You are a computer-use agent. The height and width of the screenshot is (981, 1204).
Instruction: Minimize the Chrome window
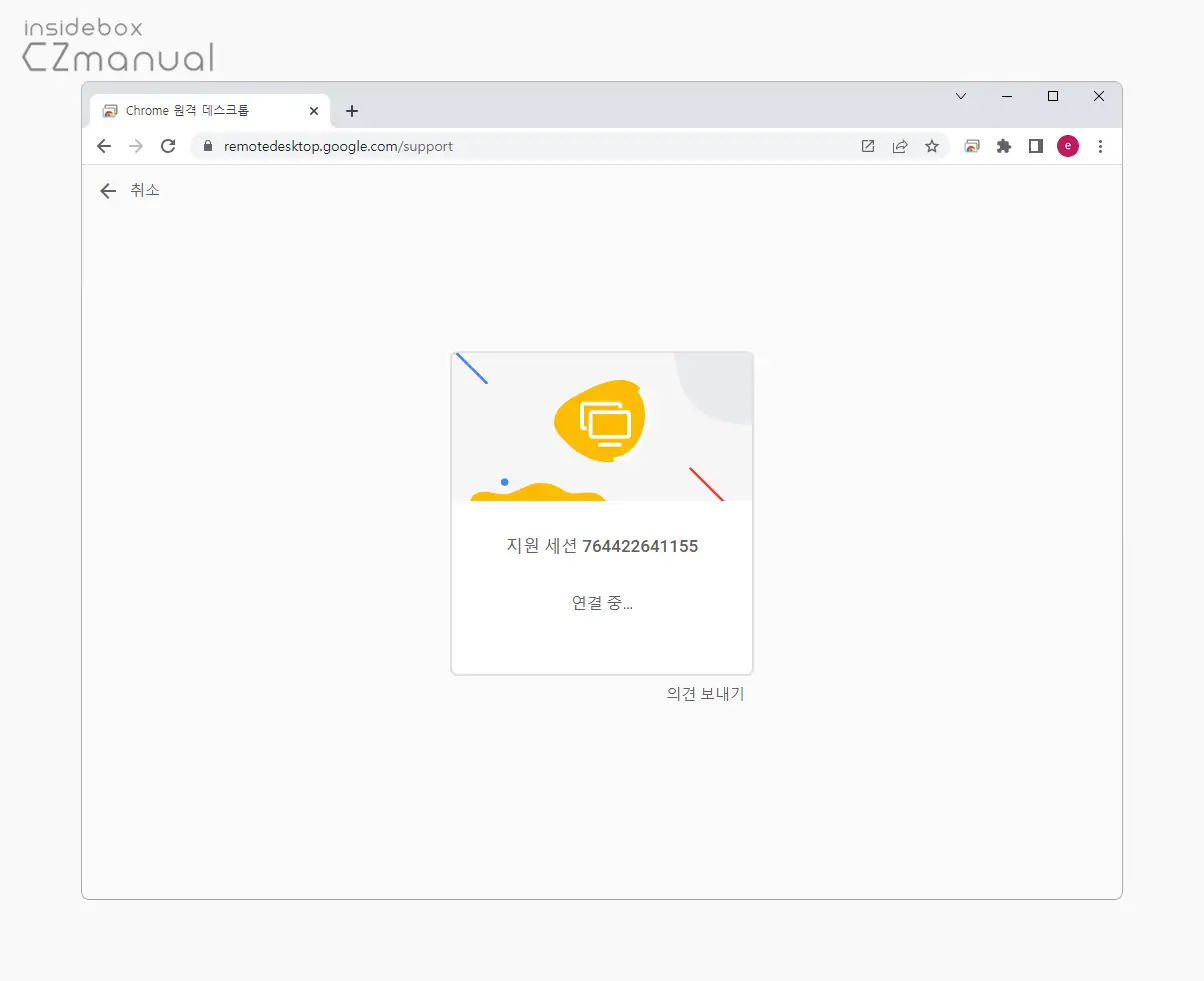click(x=1007, y=96)
